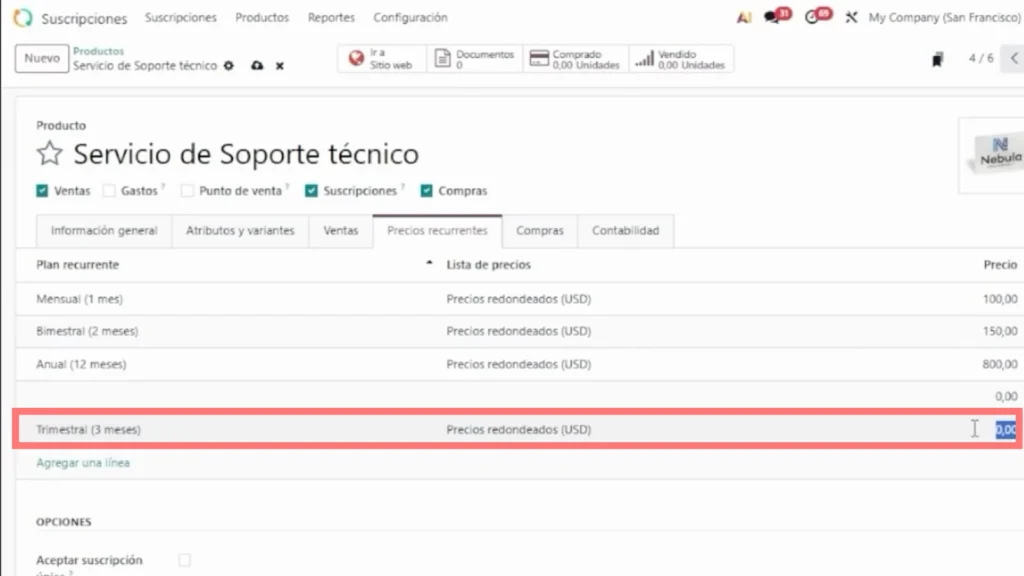Click the Suscripciones app logo icon
Image resolution: width=1024 pixels, height=576 pixels.
coord(22,18)
